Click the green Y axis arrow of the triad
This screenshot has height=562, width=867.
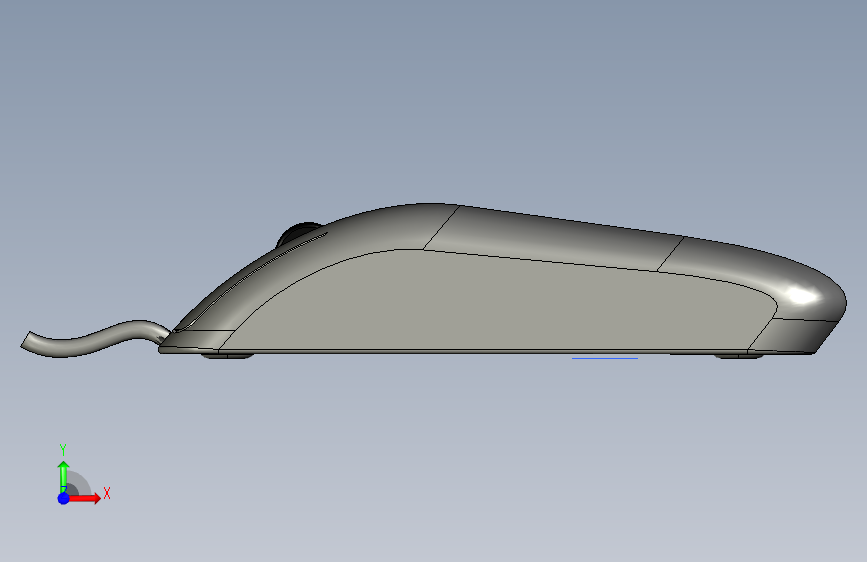[x=63, y=476]
